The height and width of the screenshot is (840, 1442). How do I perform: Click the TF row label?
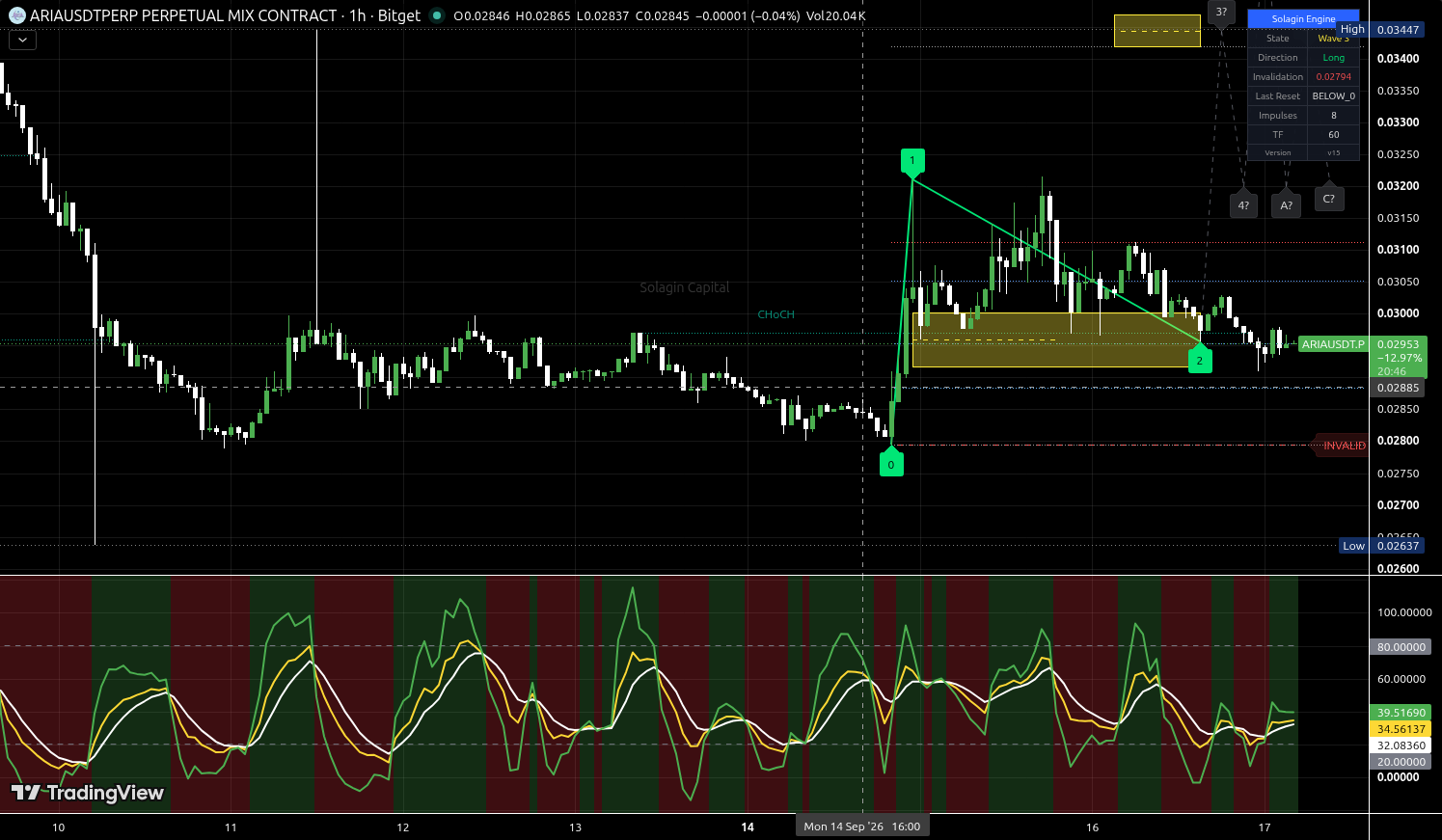tap(1278, 135)
